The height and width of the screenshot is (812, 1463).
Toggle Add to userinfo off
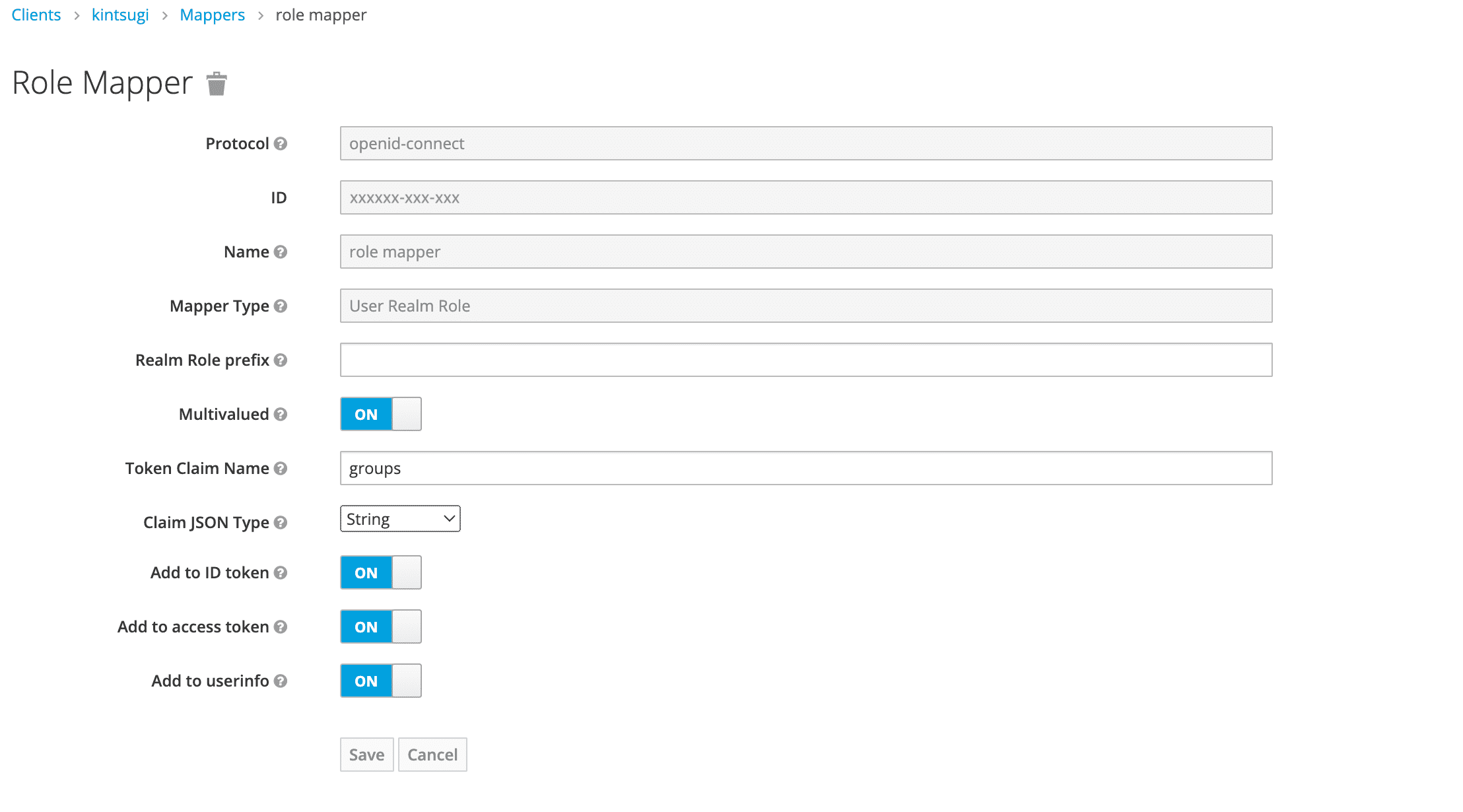380,681
